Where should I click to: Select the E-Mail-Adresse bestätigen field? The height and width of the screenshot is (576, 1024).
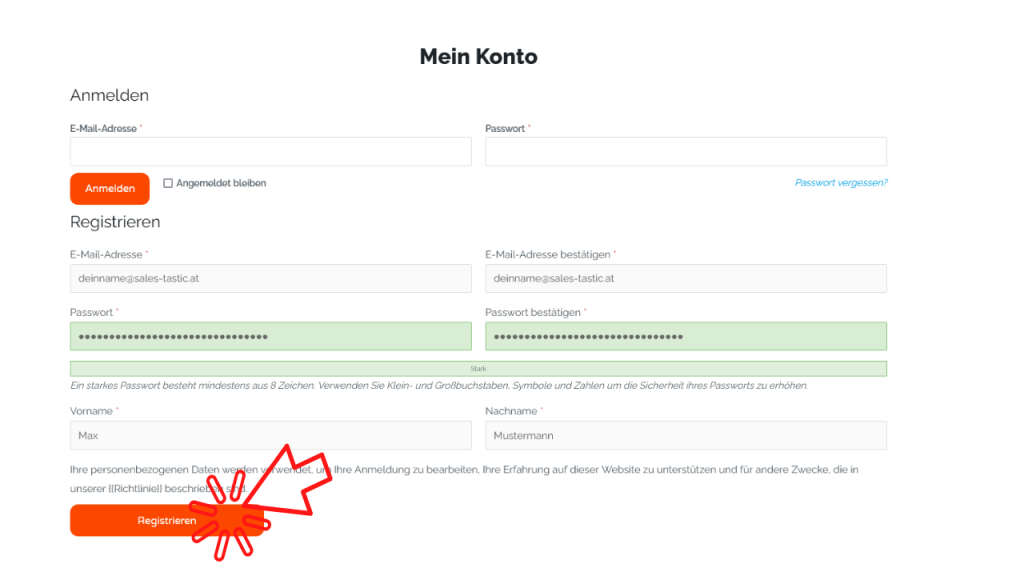(686, 278)
